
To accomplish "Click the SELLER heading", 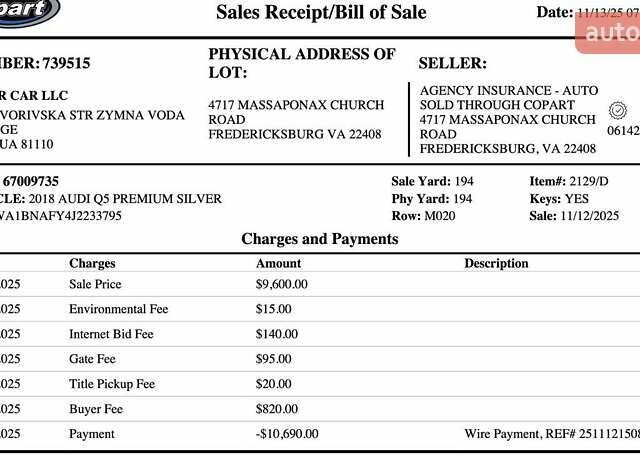I will [452, 63].
